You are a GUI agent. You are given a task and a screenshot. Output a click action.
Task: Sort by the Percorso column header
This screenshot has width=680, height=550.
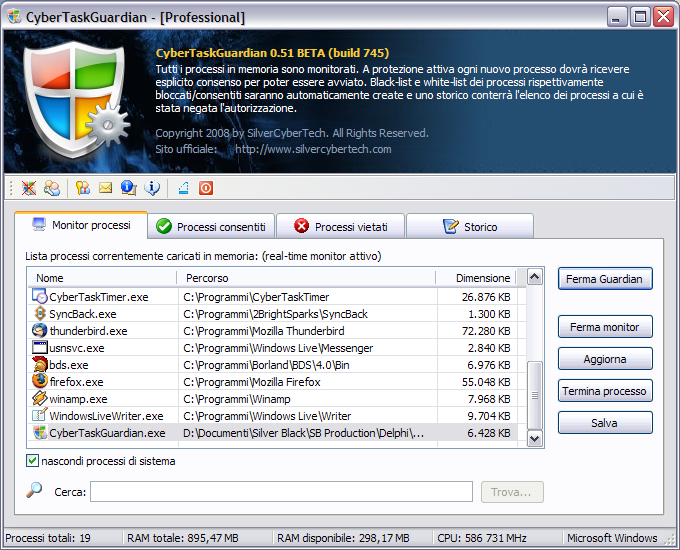(x=306, y=278)
